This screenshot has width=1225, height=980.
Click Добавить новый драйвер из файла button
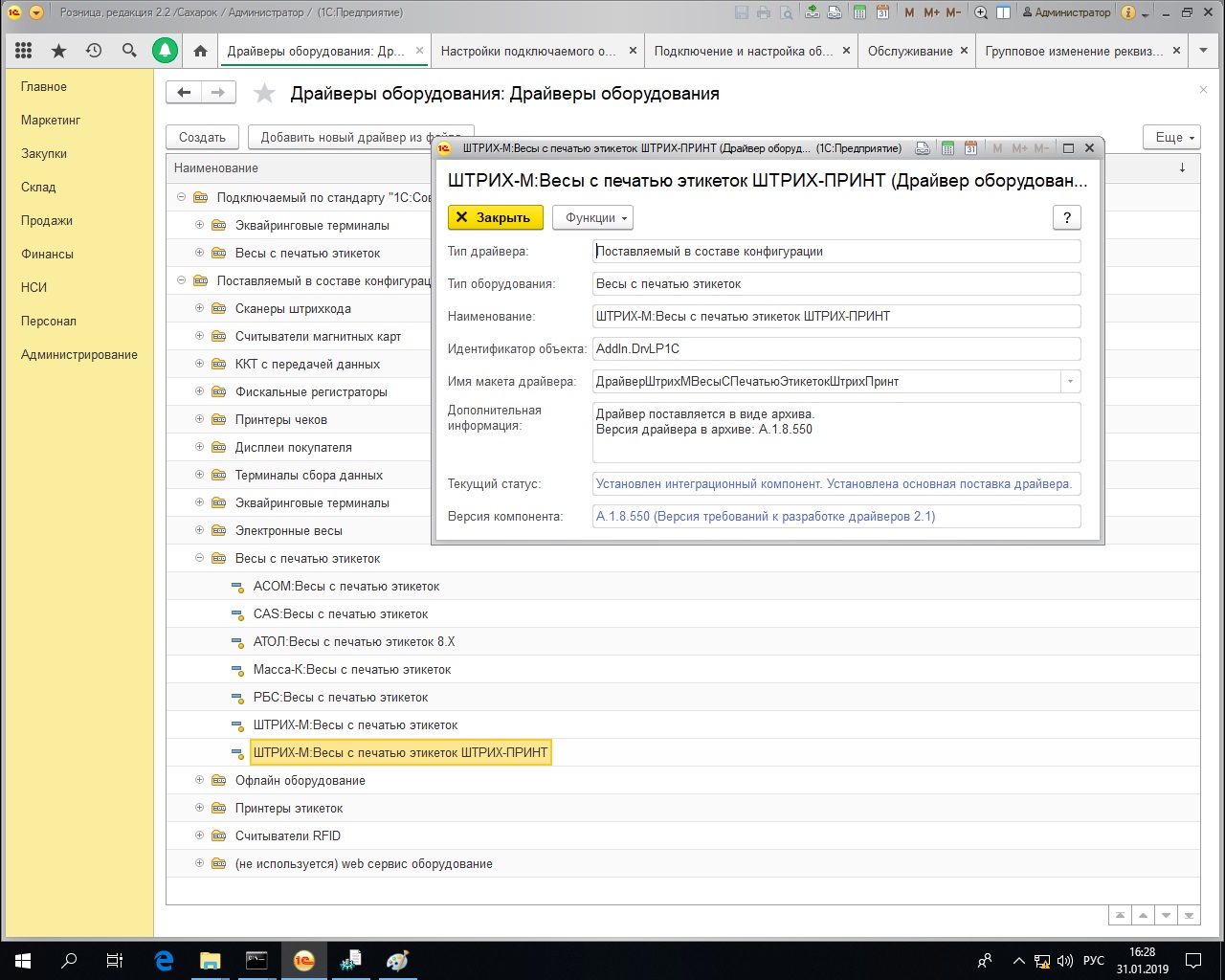coord(361,137)
